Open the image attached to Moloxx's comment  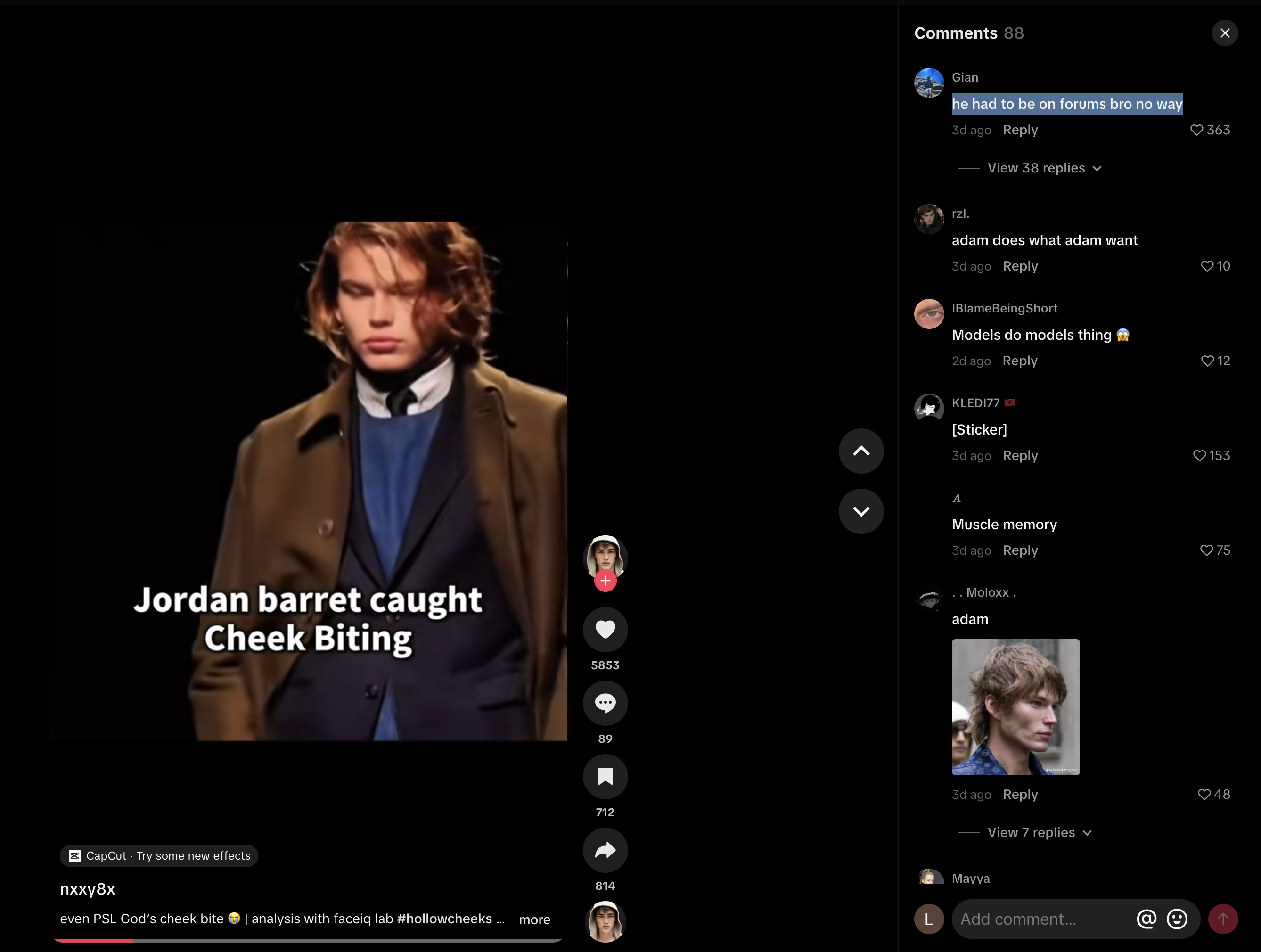[x=1015, y=707]
